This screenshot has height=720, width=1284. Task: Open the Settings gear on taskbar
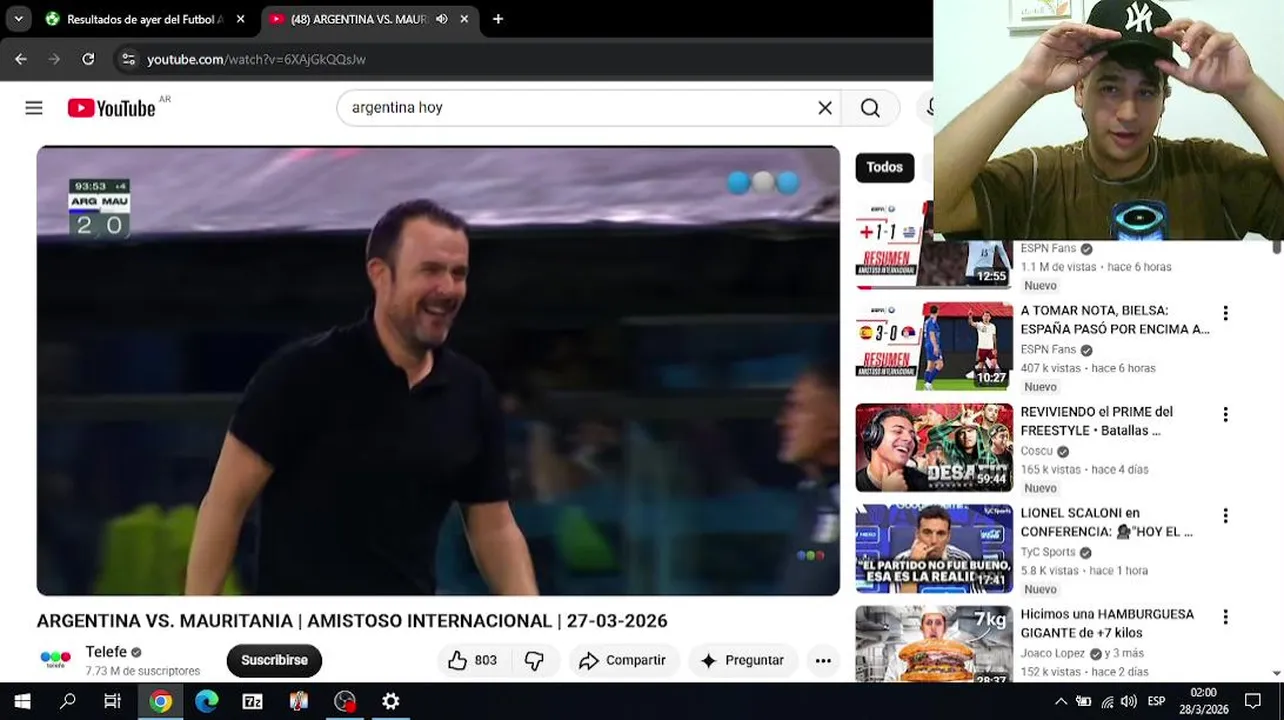click(x=390, y=701)
